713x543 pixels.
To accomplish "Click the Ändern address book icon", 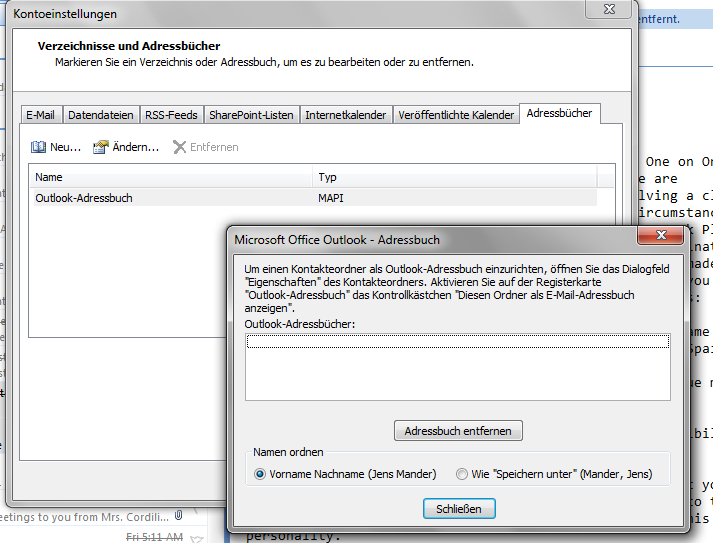I will point(100,147).
